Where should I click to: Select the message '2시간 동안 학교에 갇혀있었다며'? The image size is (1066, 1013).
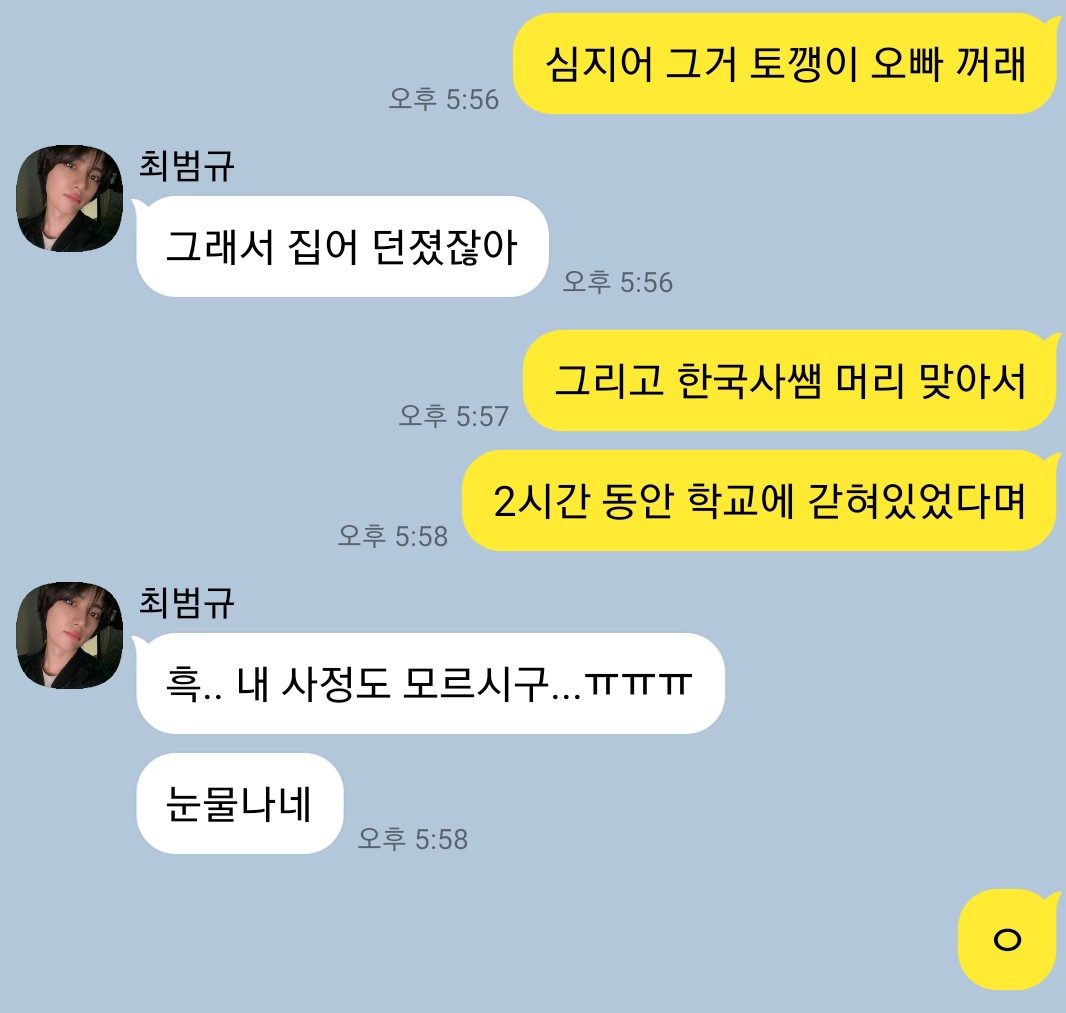click(759, 500)
